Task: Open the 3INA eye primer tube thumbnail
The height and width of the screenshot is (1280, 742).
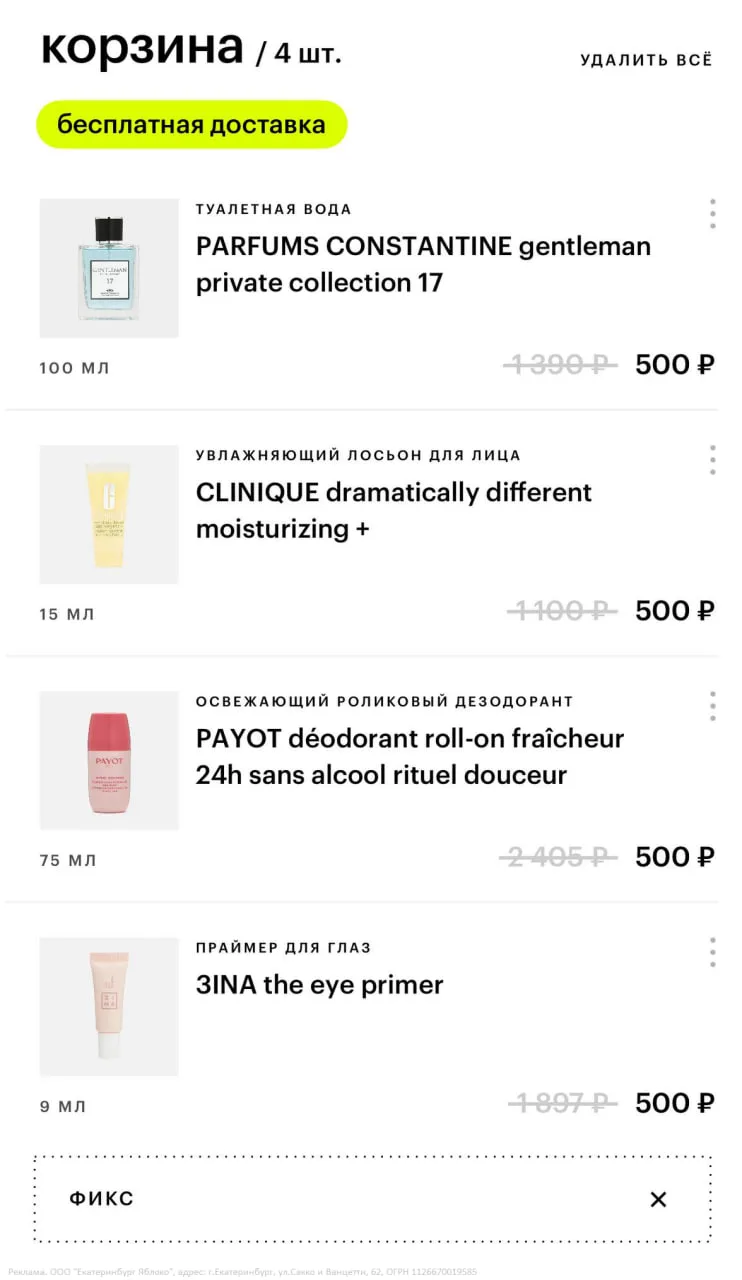Action: [x=109, y=1006]
